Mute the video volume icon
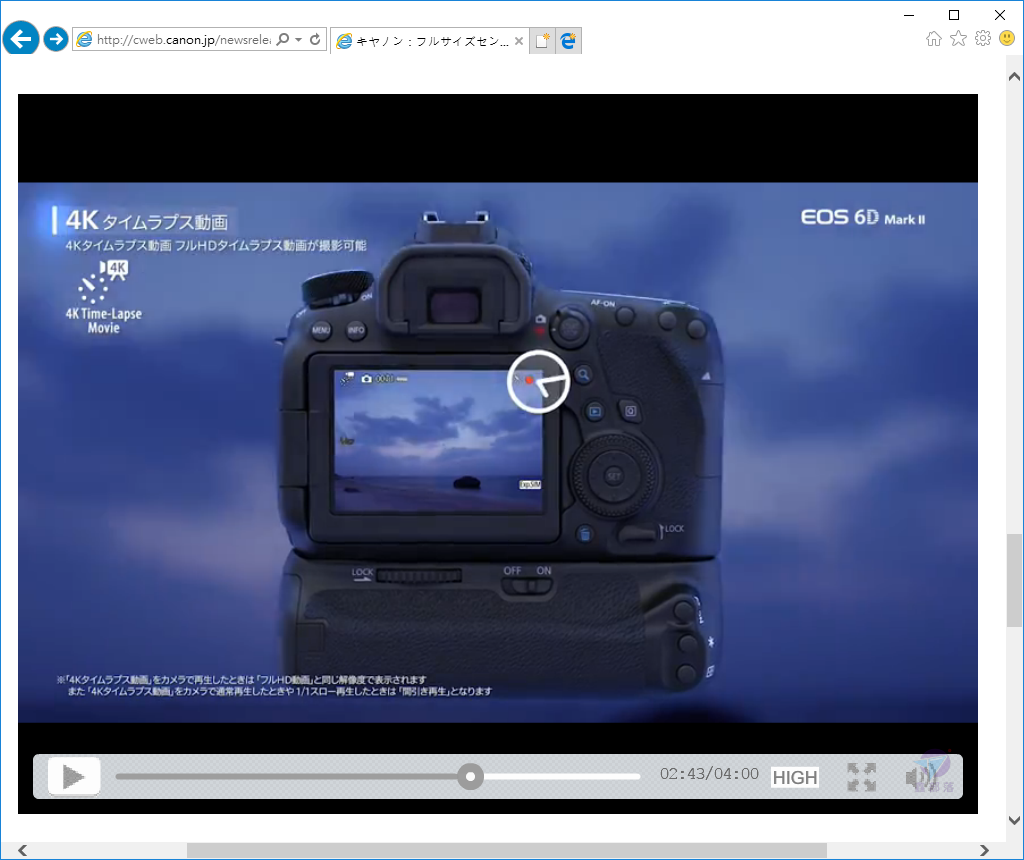 point(921,777)
